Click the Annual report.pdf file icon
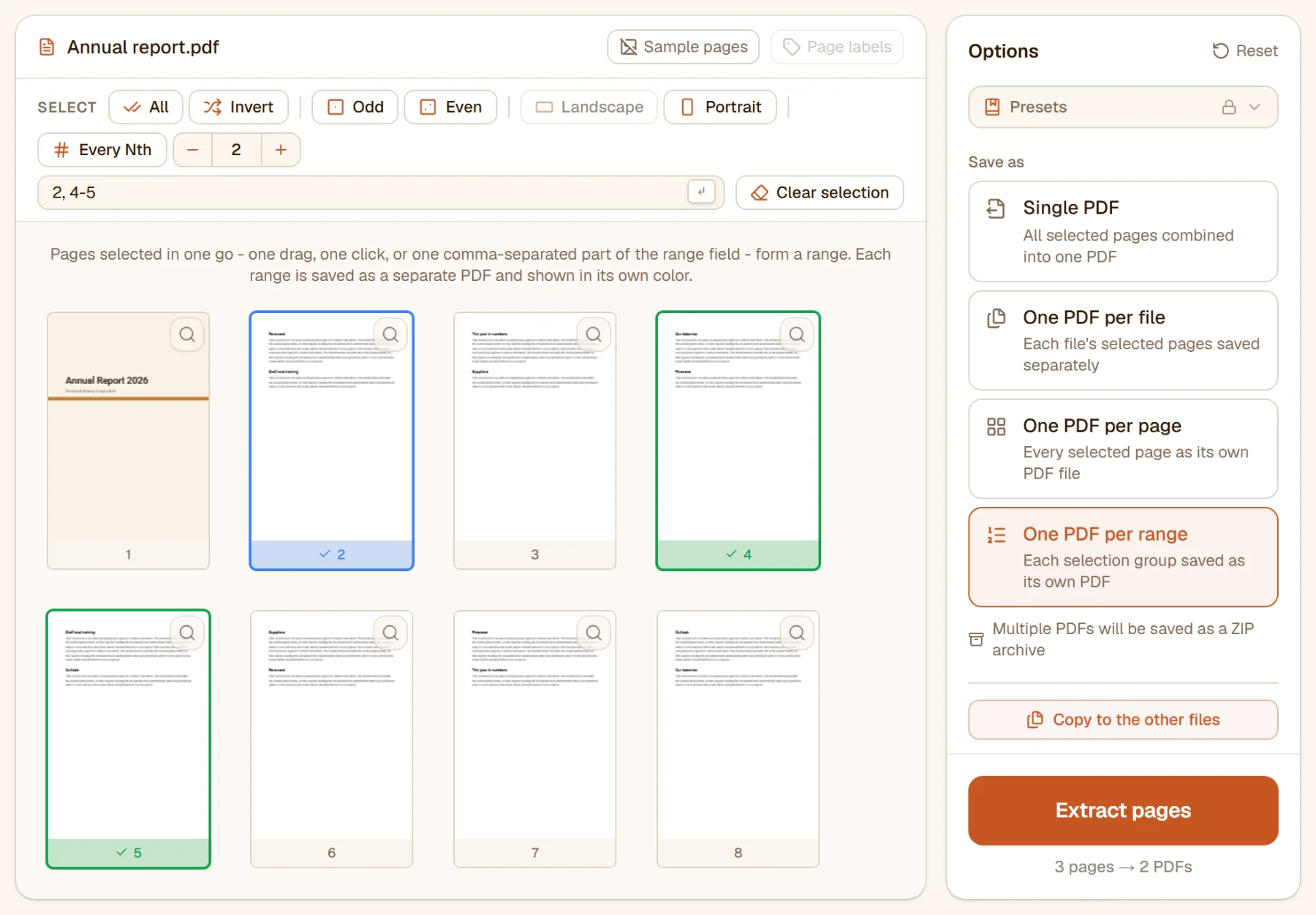1316x915 pixels. pyautogui.click(x=47, y=48)
